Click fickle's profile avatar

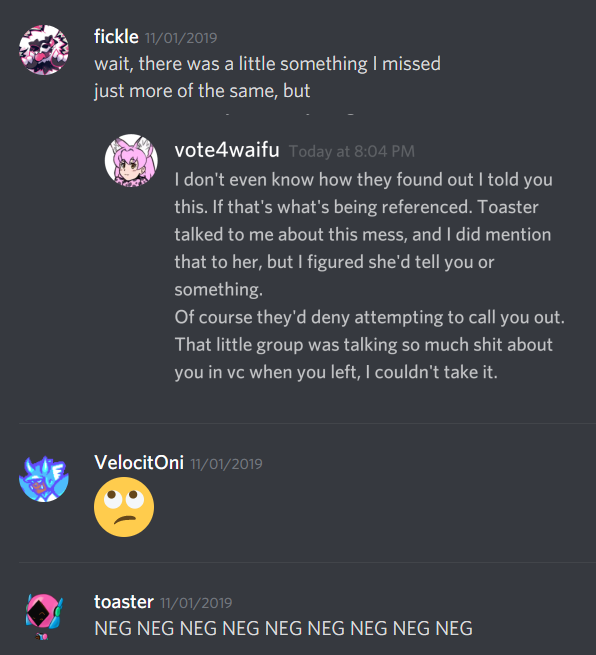point(44,50)
